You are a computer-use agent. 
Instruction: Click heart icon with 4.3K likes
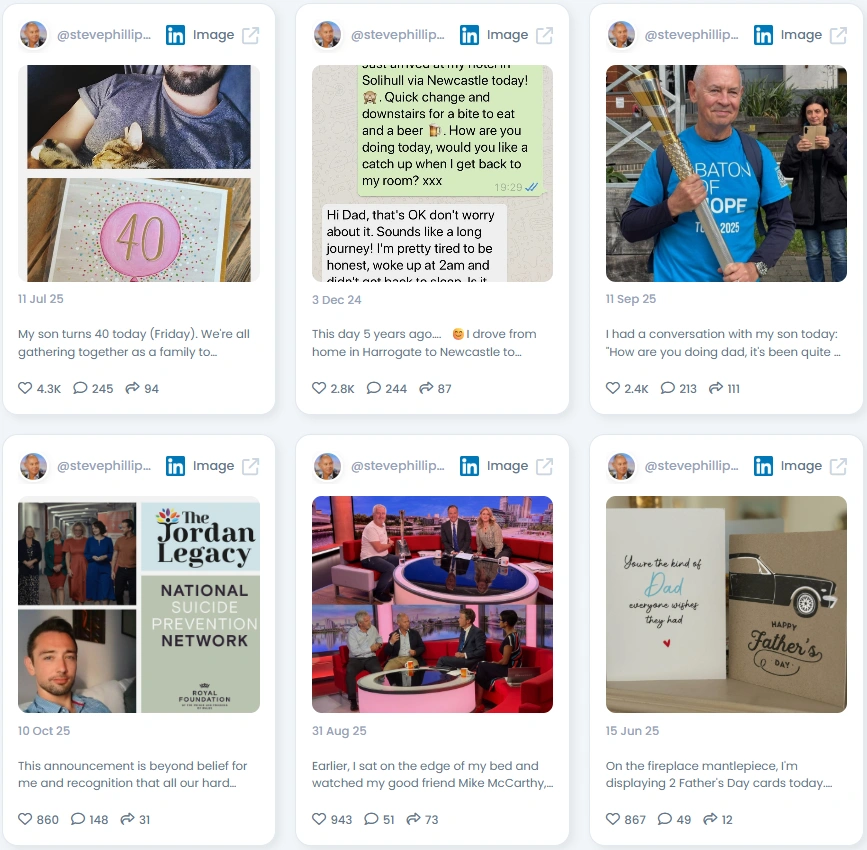tap(25, 388)
